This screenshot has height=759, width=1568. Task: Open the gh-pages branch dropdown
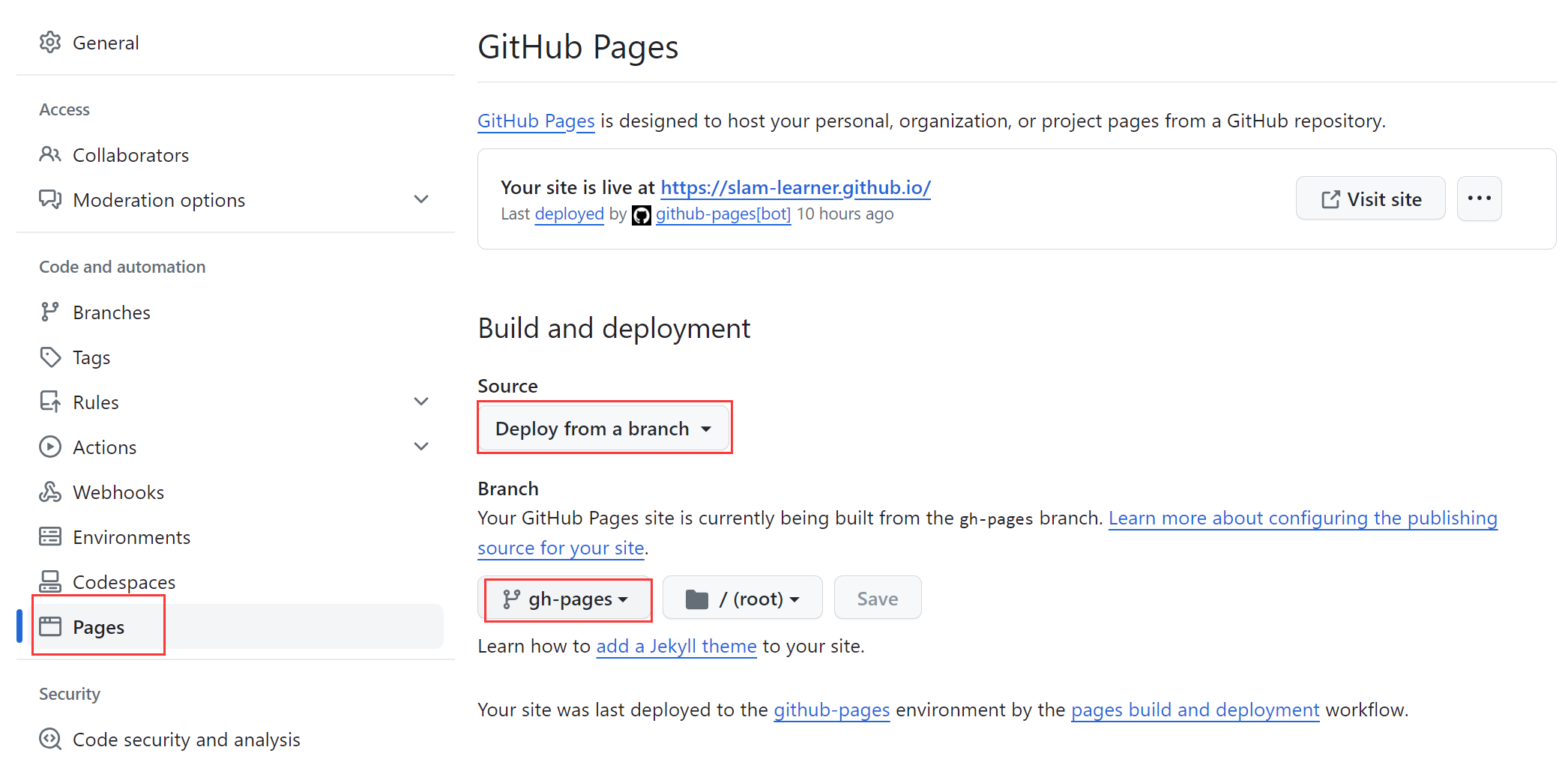(x=565, y=599)
